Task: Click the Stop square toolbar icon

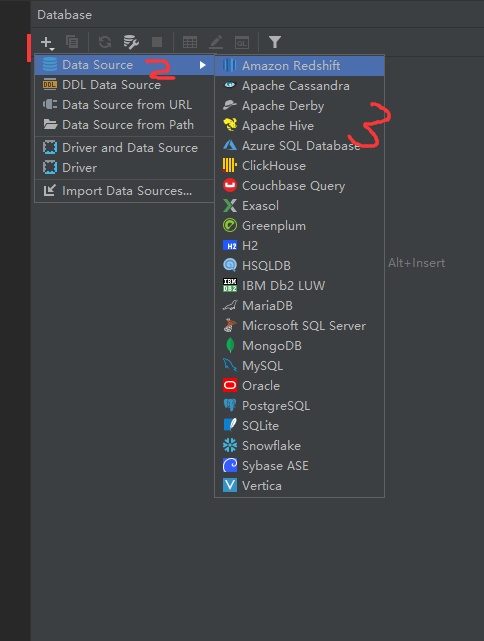Action: (x=157, y=42)
